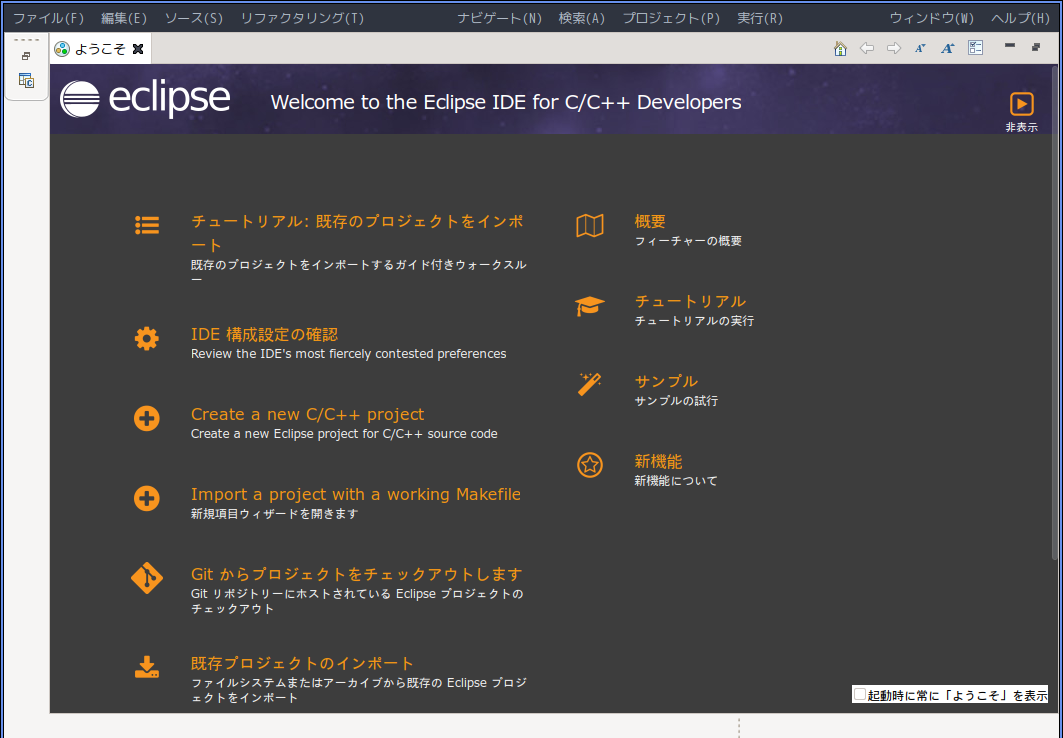Close the ようこそ tab with its X
The height and width of the screenshot is (738, 1063).
click(x=138, y=49)
